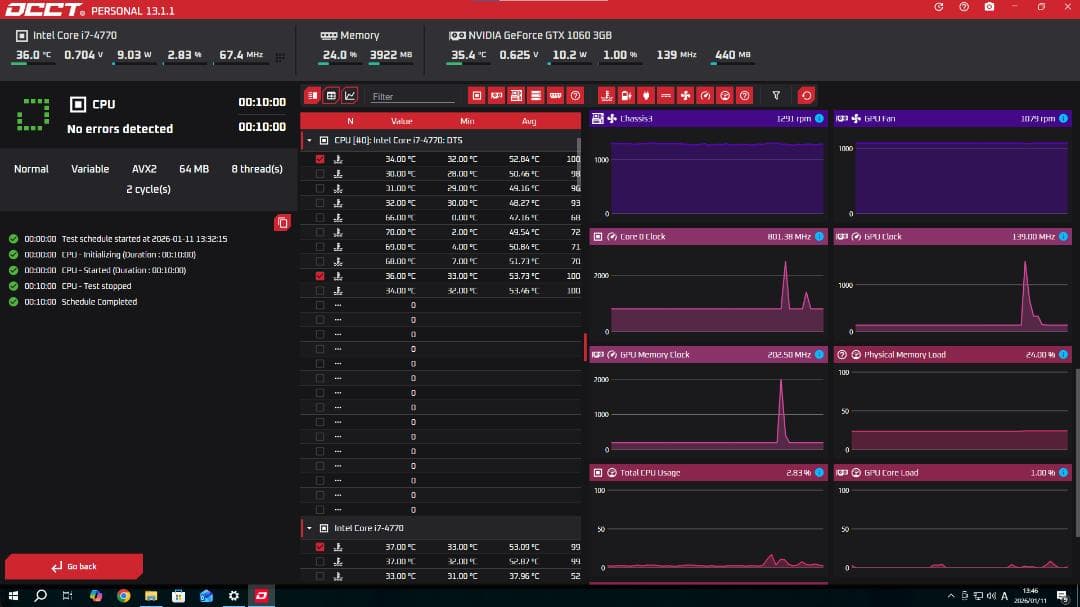Reset monitoring with the red refresh icon
The height and width of the screenshot is (607, 1080).
point(806,96)
